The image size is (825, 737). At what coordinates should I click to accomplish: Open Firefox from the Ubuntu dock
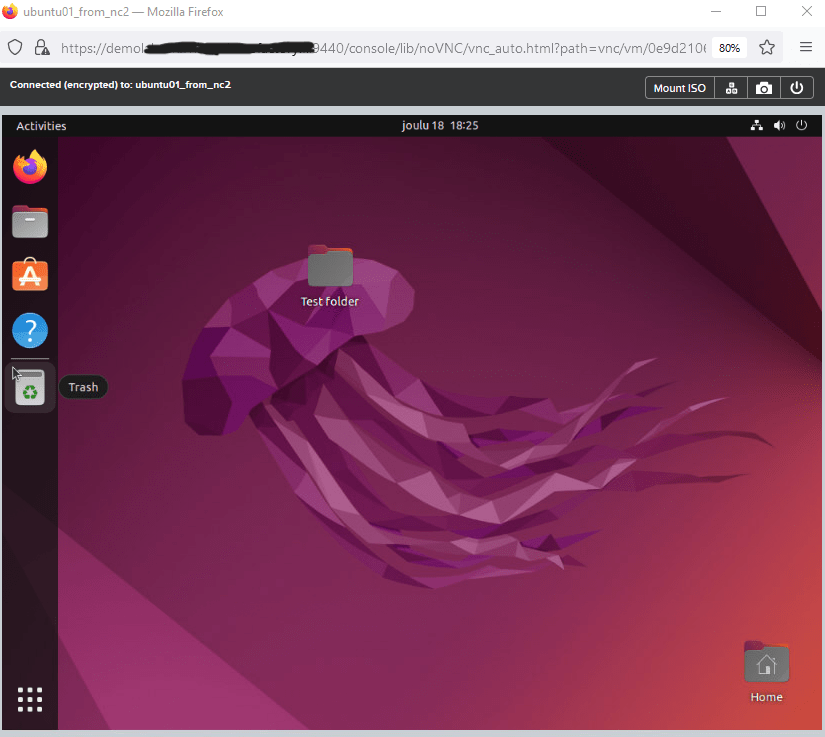31,167
